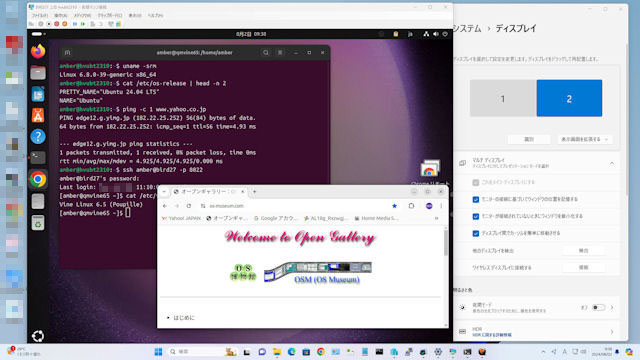Toggle the night light switch
This screenshot has height=360, width=640.
point(598,307)
